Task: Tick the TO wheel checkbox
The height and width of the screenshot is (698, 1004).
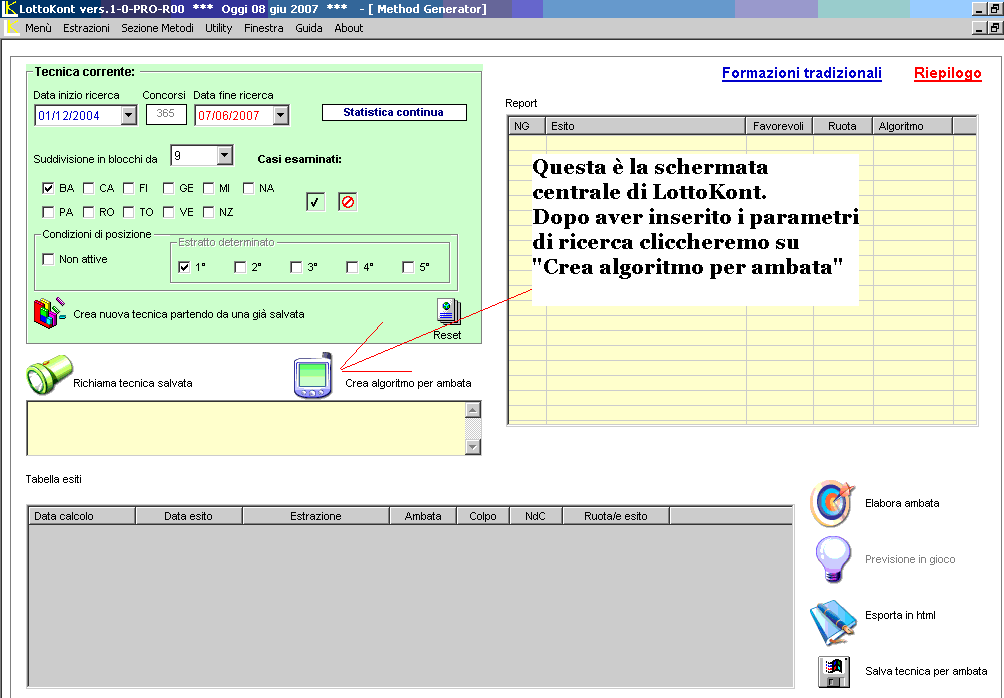Action: pos(128,212)
